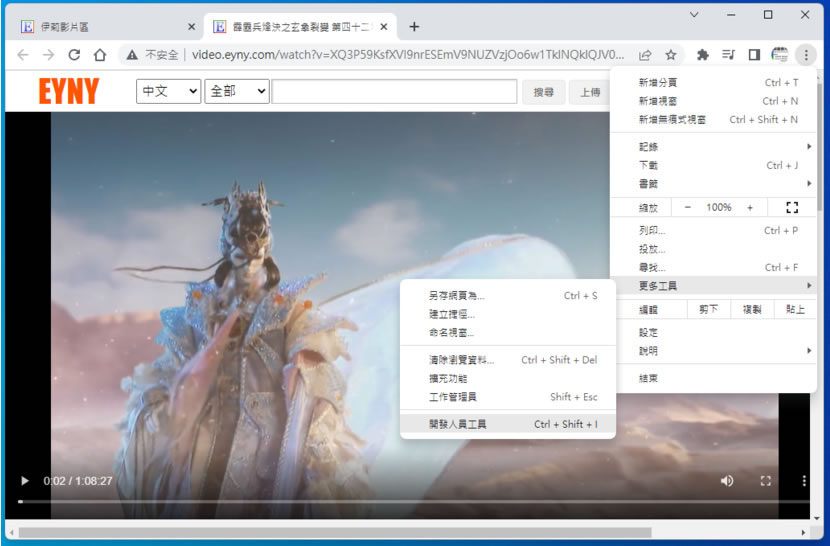Image resolution: width=830 pixels, height=546 pixels.
Task: Increase zoom with plus button
Action: coord(750,208)
